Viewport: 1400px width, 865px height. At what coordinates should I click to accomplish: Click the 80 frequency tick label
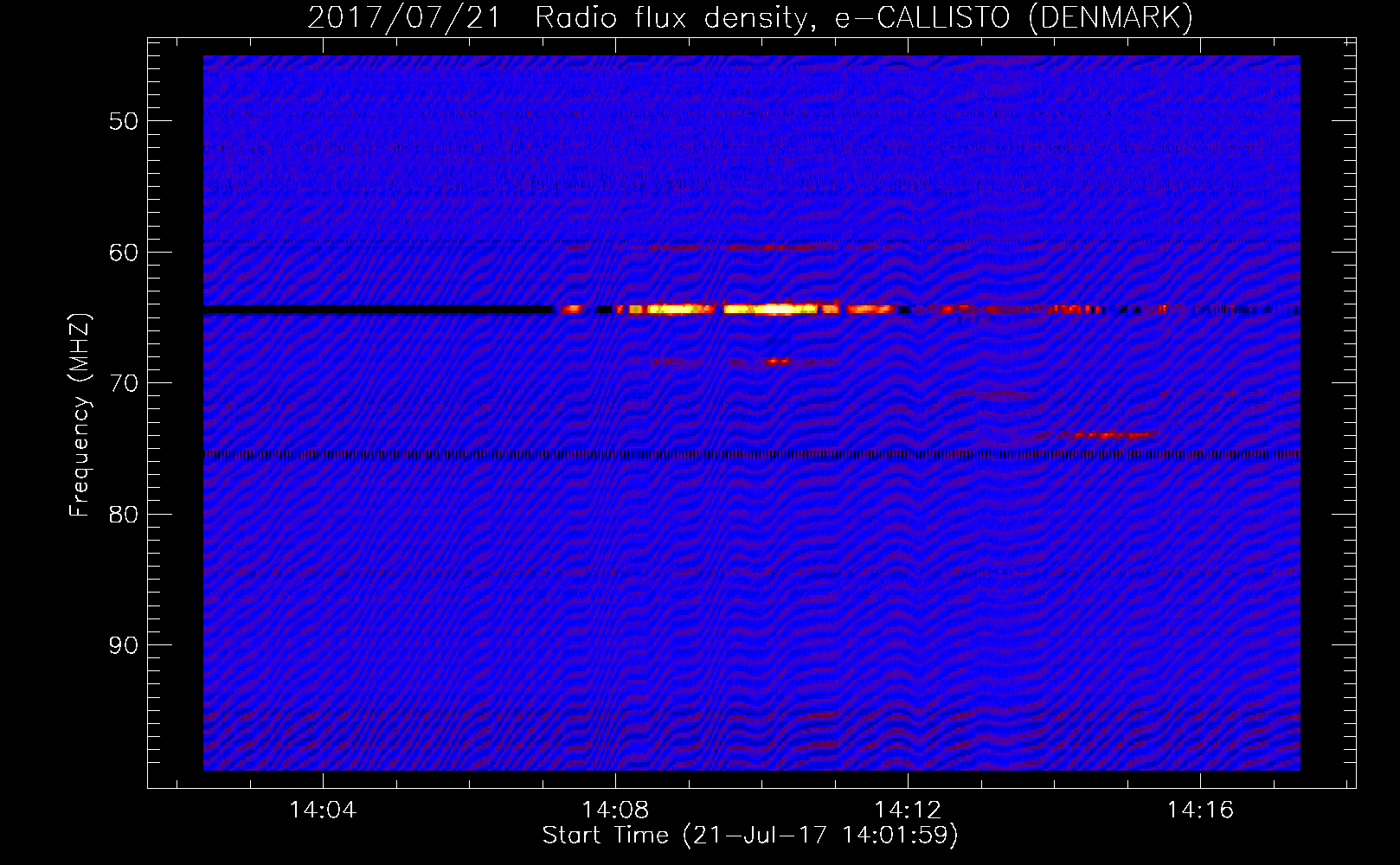point(124,515)
